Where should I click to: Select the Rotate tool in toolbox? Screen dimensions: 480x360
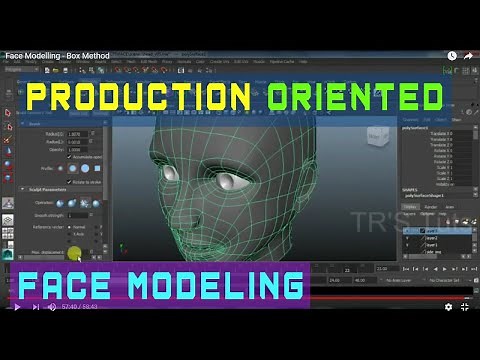8,165
